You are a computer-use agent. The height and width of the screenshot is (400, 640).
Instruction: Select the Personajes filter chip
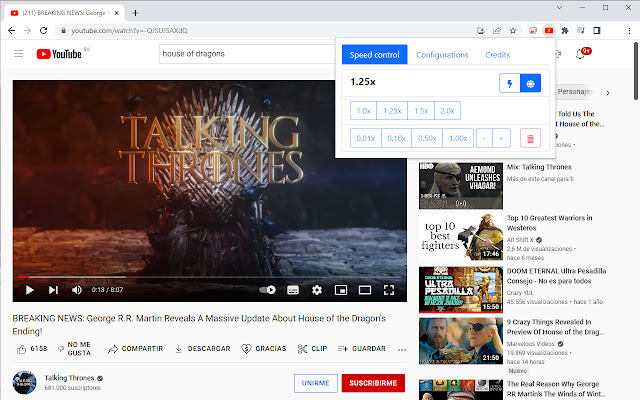point(574,92)
